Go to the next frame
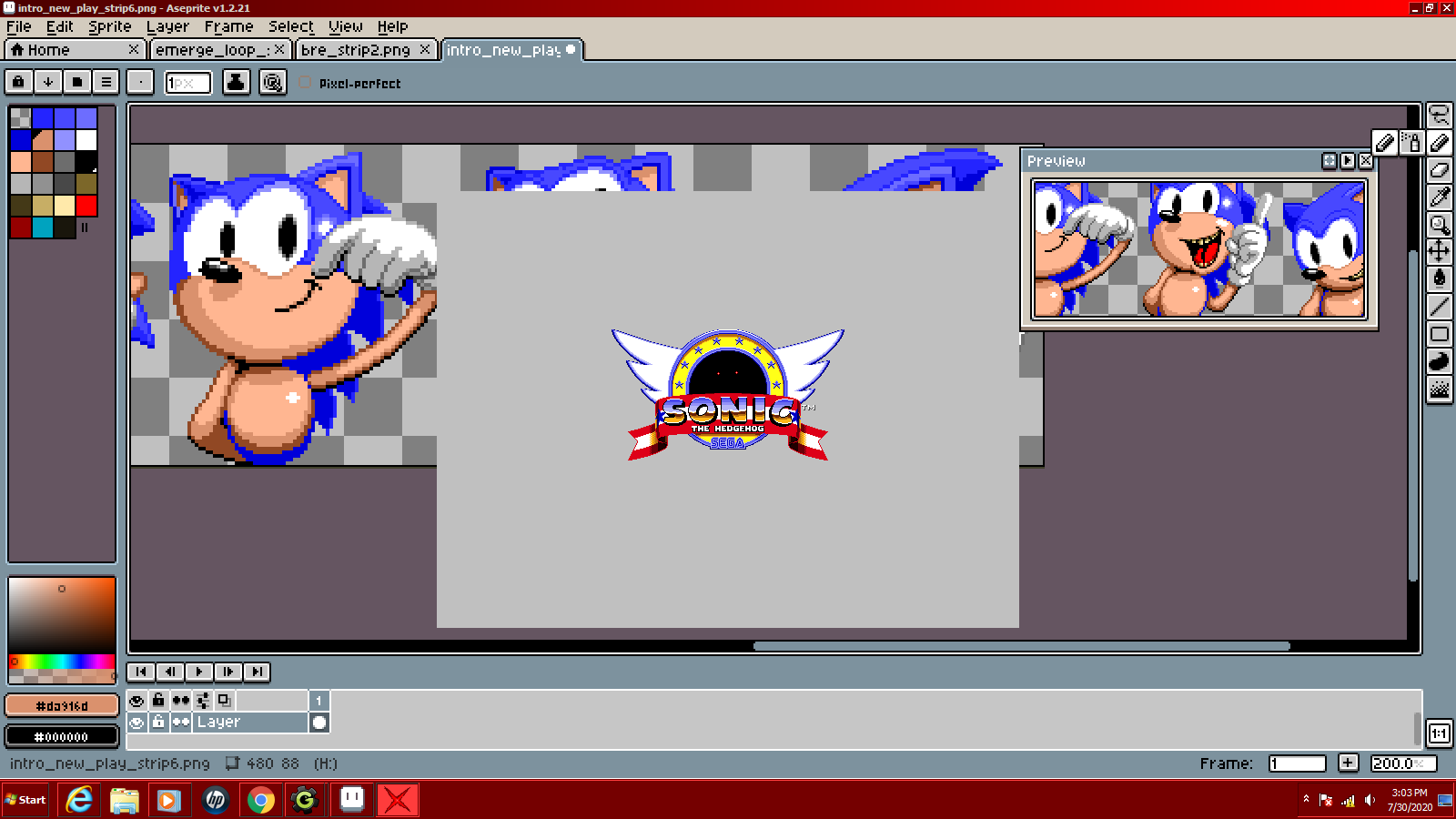Viewport: 1456px width, 819px height. coord(228,672)
